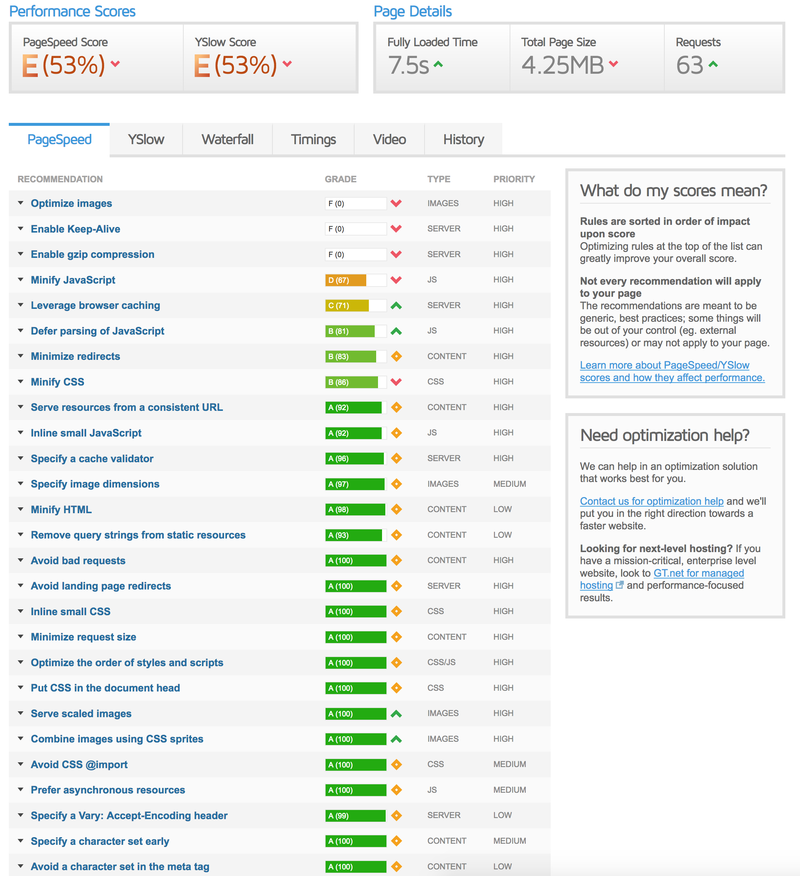This screenshot has height=876, width=800.
Task: Click orange diamond icon for Minimize redirects
Action: [396, 356]
